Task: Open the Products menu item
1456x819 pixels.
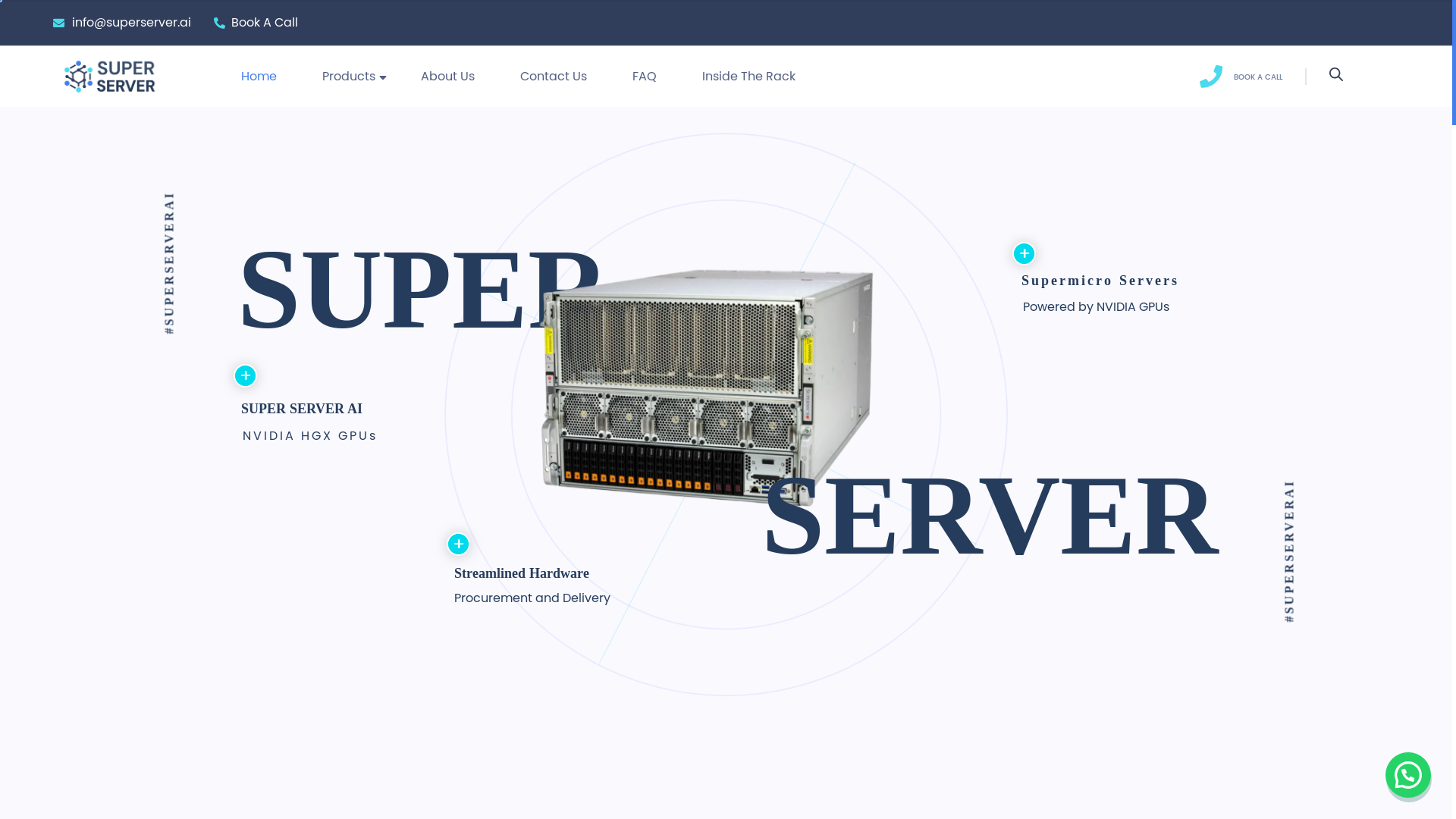Action: [x=349, y=77]
